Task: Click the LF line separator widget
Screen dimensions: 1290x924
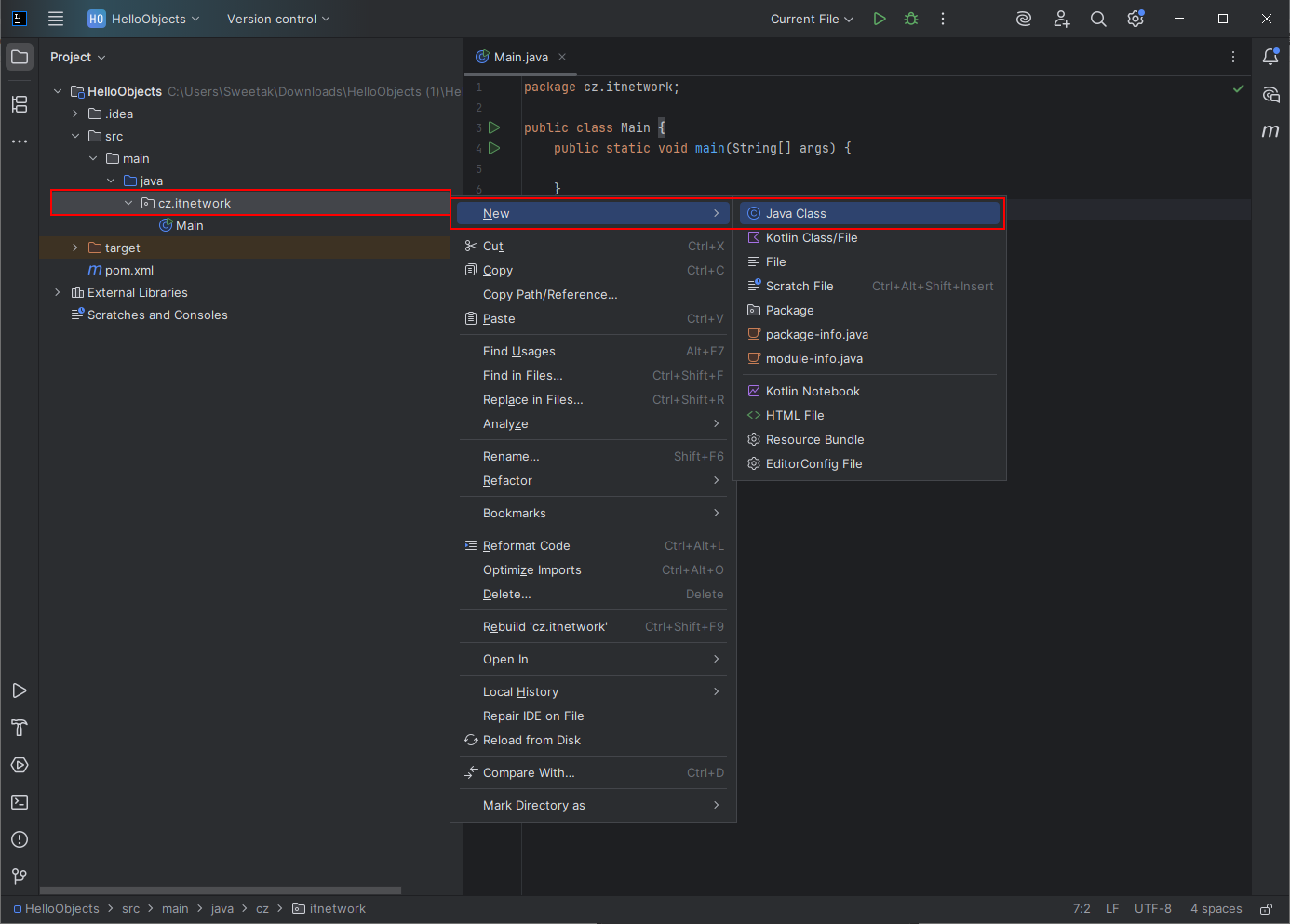Action: pos(1112,909)
